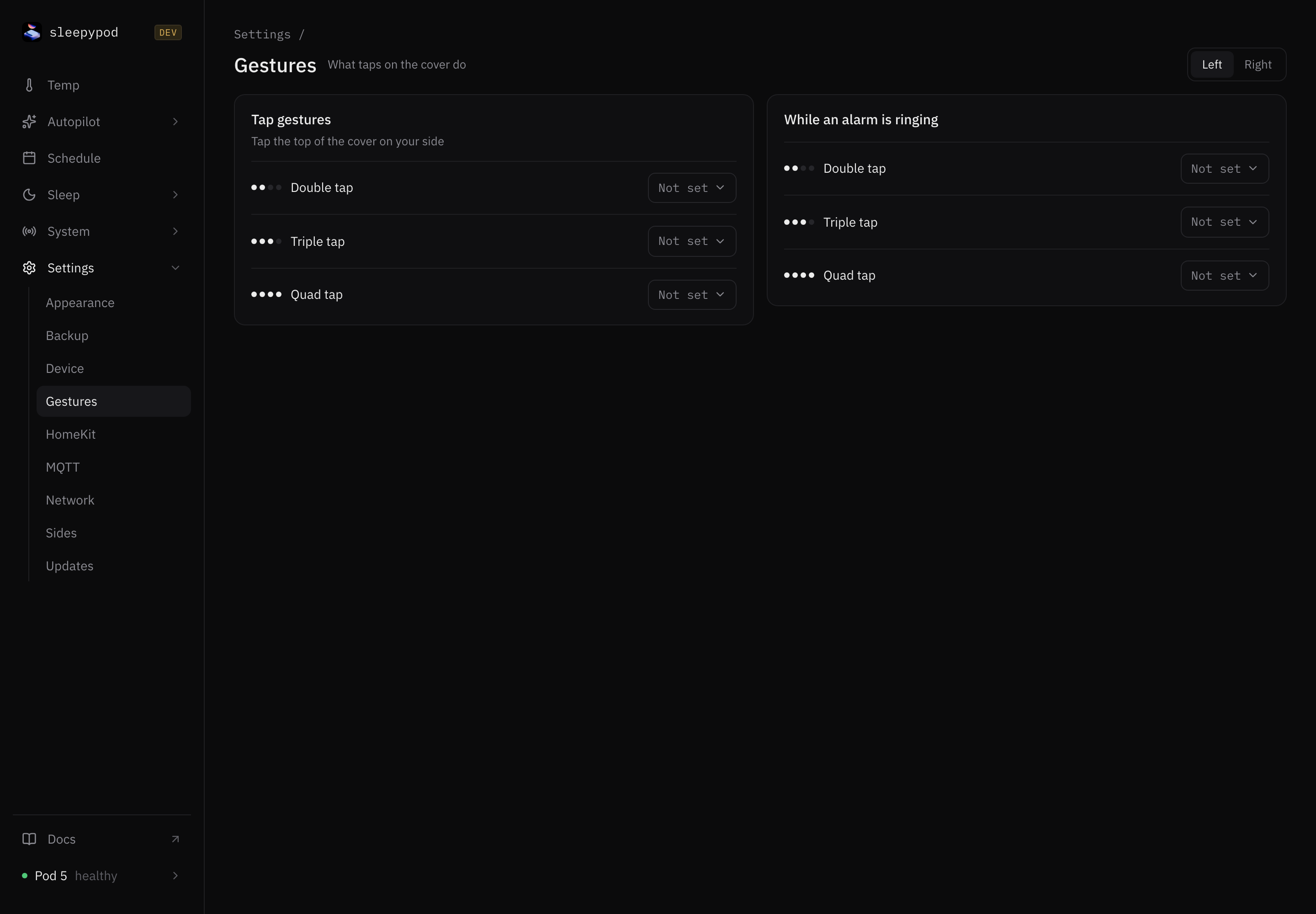Open alarm-ringing Triple tap dropdown
Screen dimensions: 1316x914
pos(1224,222)
